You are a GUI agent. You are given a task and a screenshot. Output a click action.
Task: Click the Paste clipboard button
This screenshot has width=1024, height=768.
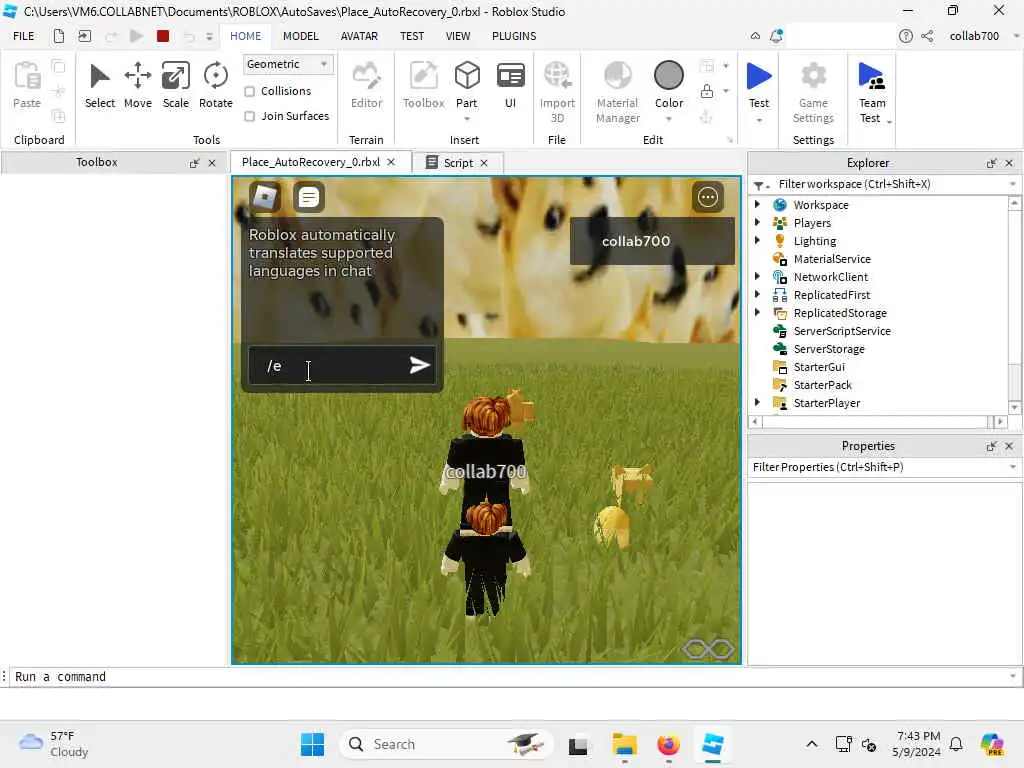[27, 85]
